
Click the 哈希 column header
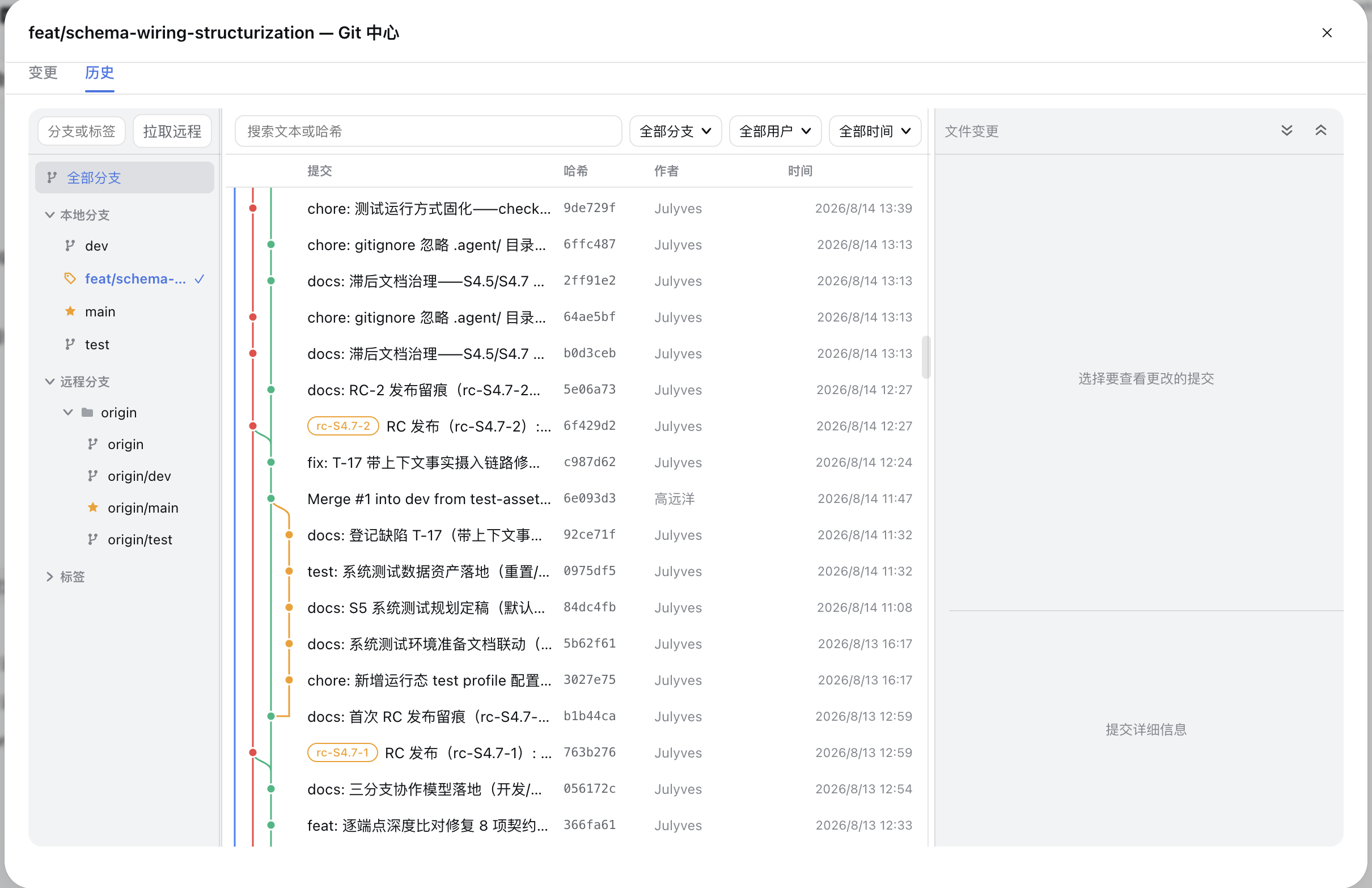click(x=575, y=171)
